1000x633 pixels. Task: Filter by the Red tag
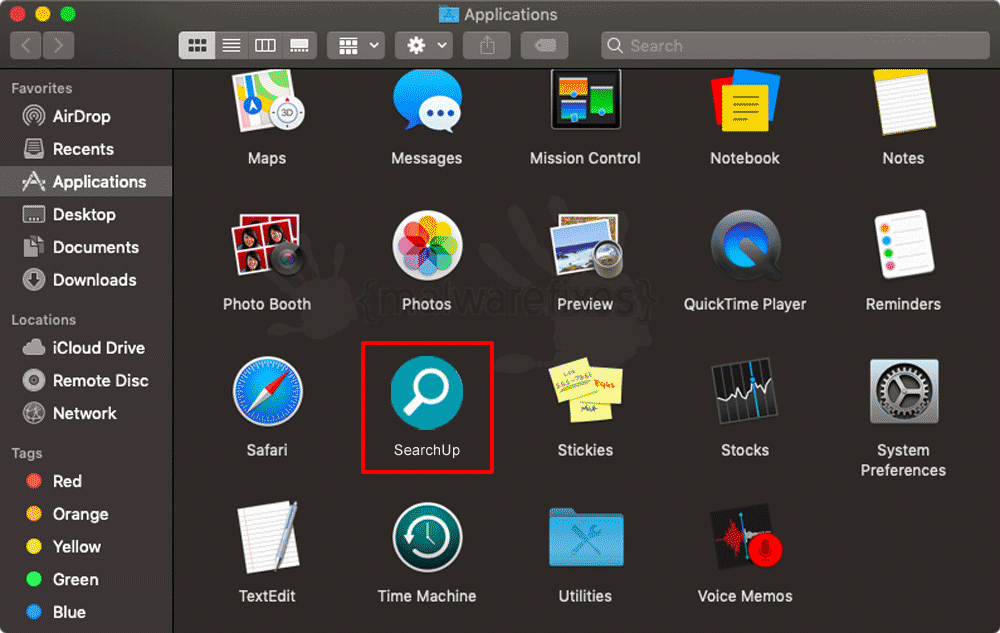coord(86,481)
